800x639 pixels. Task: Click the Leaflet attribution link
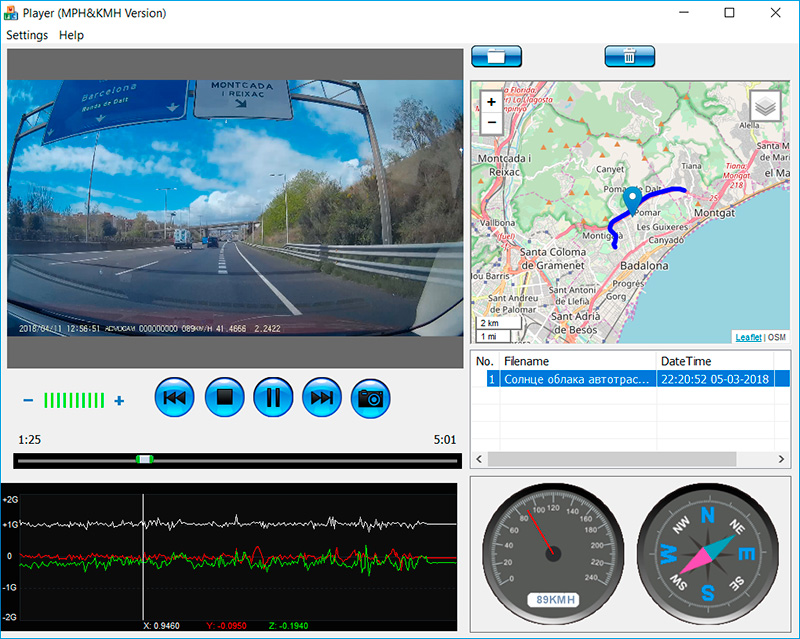point(748,337)
